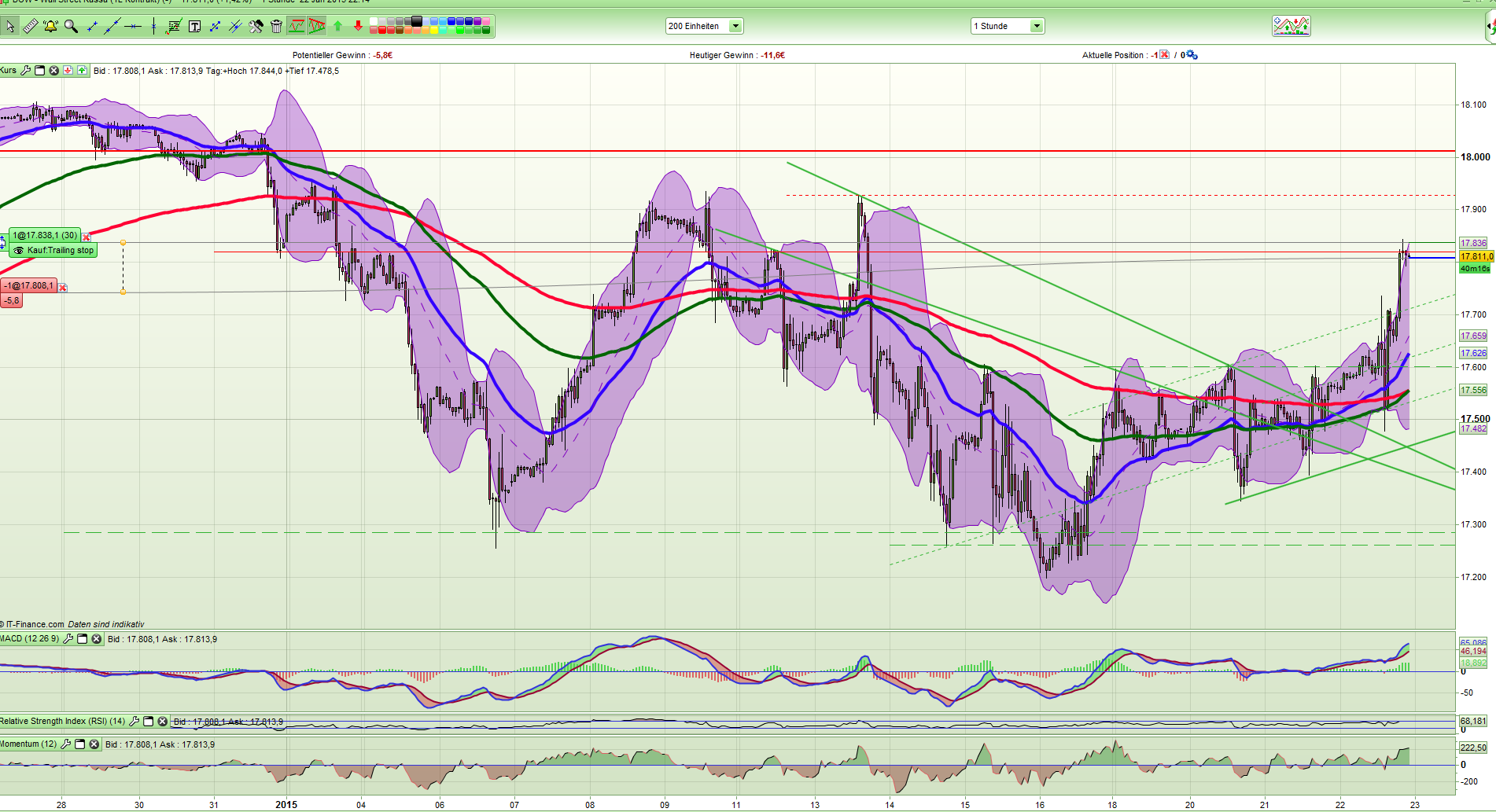Viewport: 1496px width, 812px height.
Task: Pick the parallel channel line tool
Action: click(x=235, y=27)
